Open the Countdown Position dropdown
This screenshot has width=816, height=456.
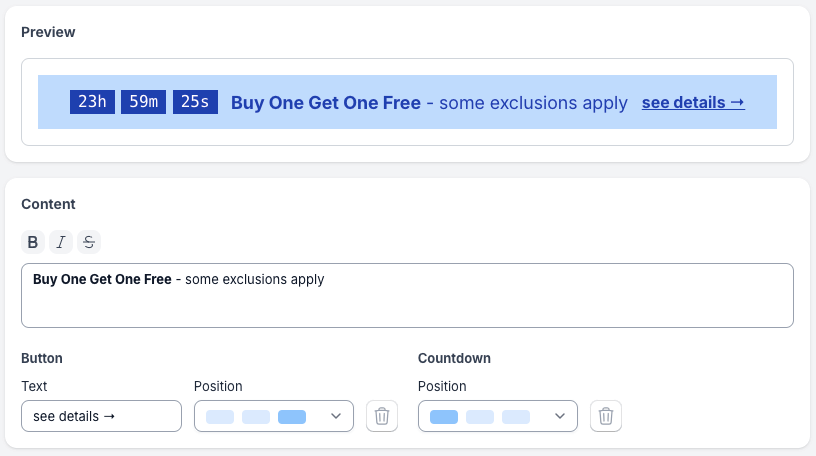click(x=497, y=416)
